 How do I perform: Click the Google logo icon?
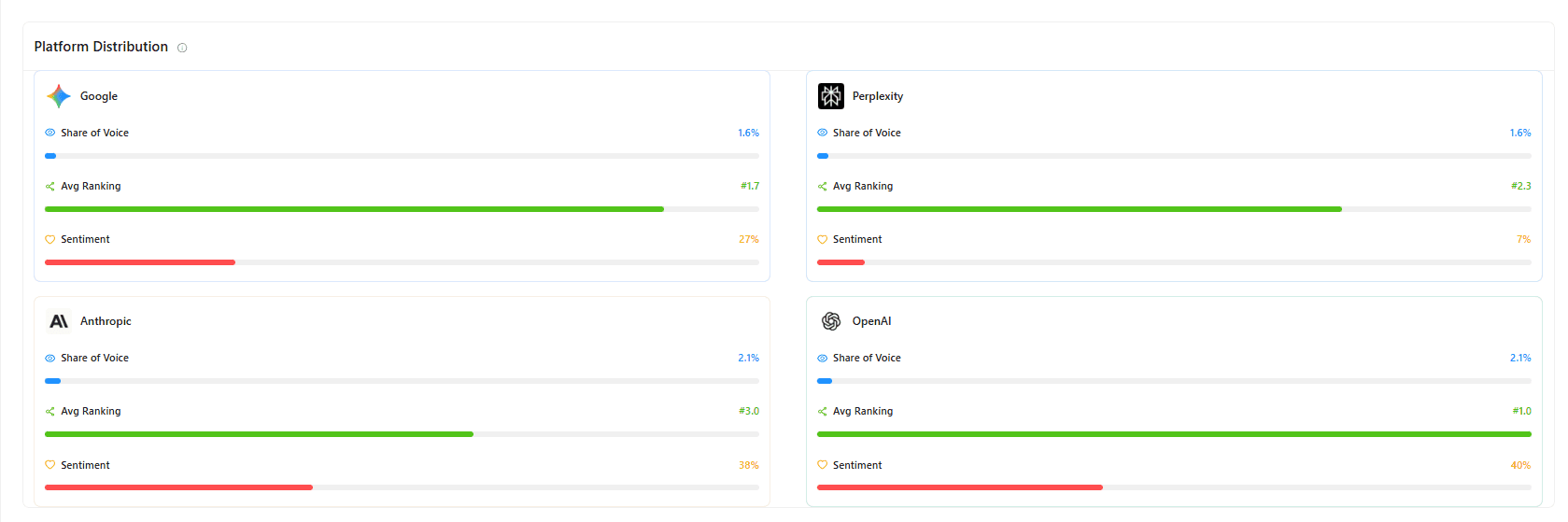[x=59, y=96]
